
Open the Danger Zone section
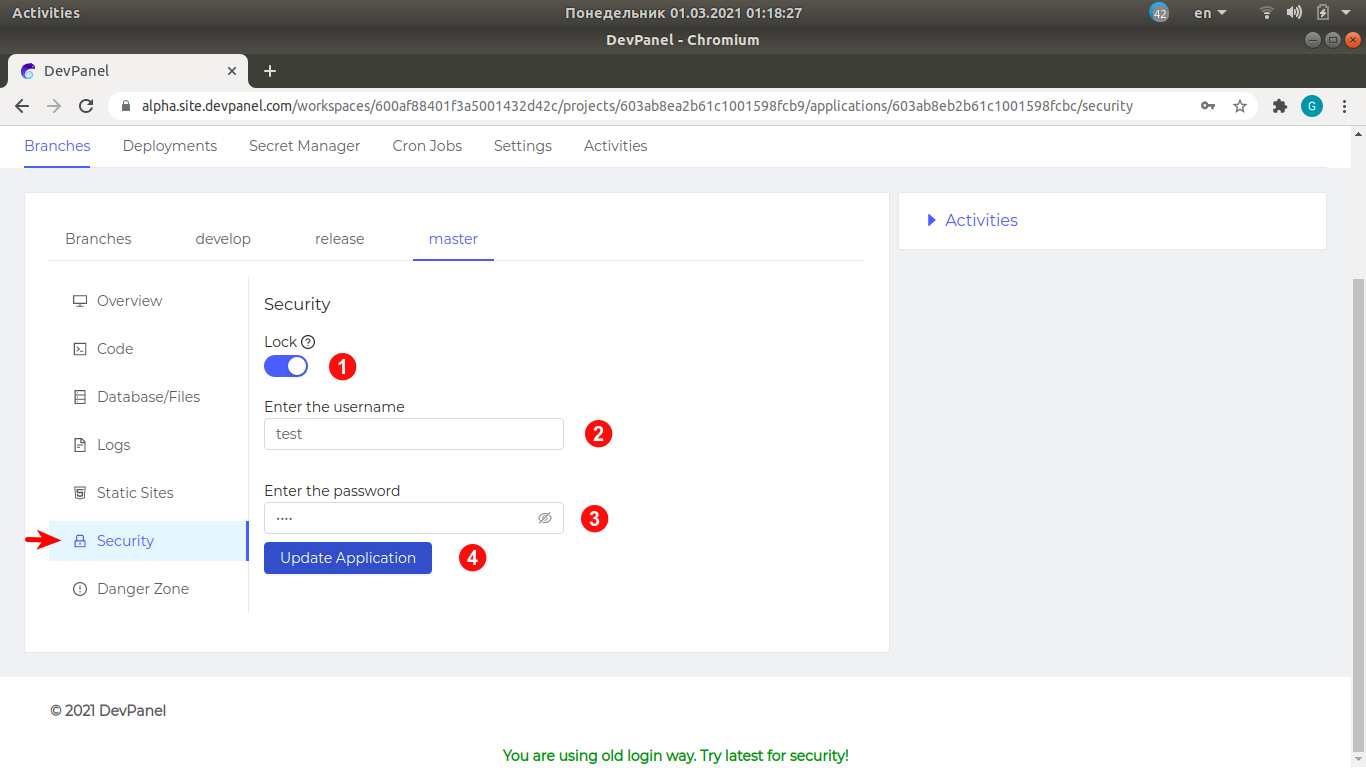(141, 588)
